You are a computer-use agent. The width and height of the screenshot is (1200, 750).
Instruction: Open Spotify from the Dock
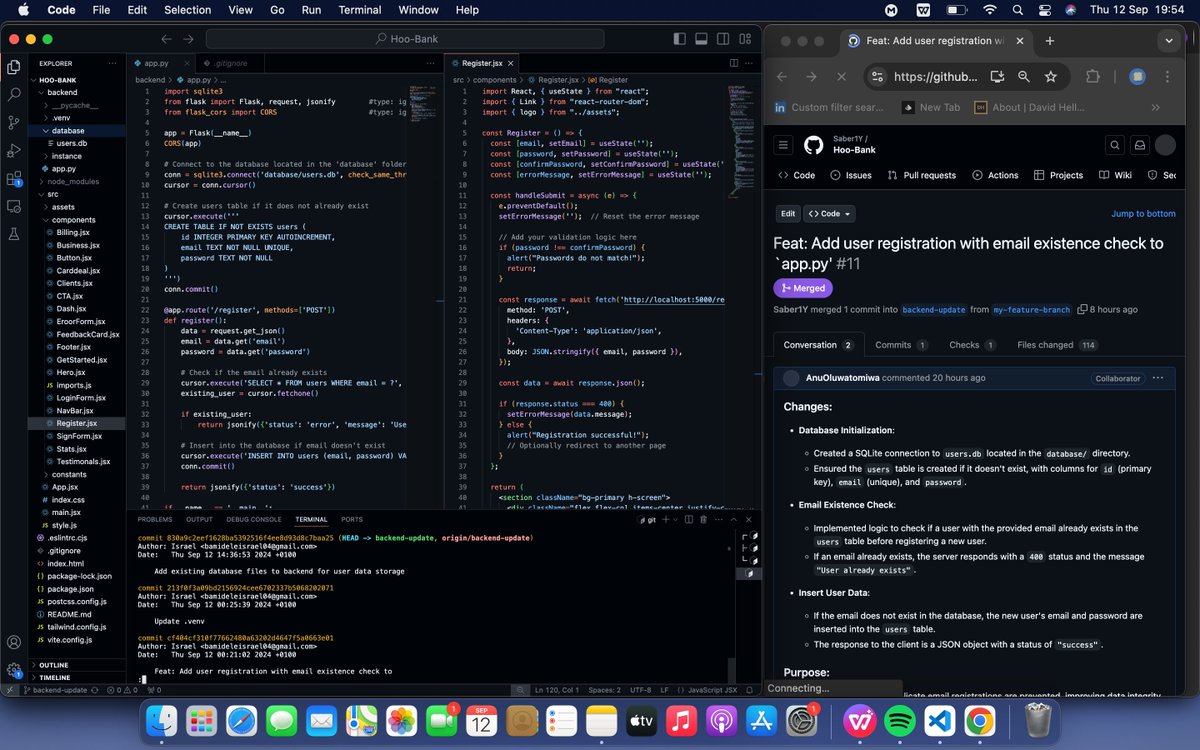point(900,720)
